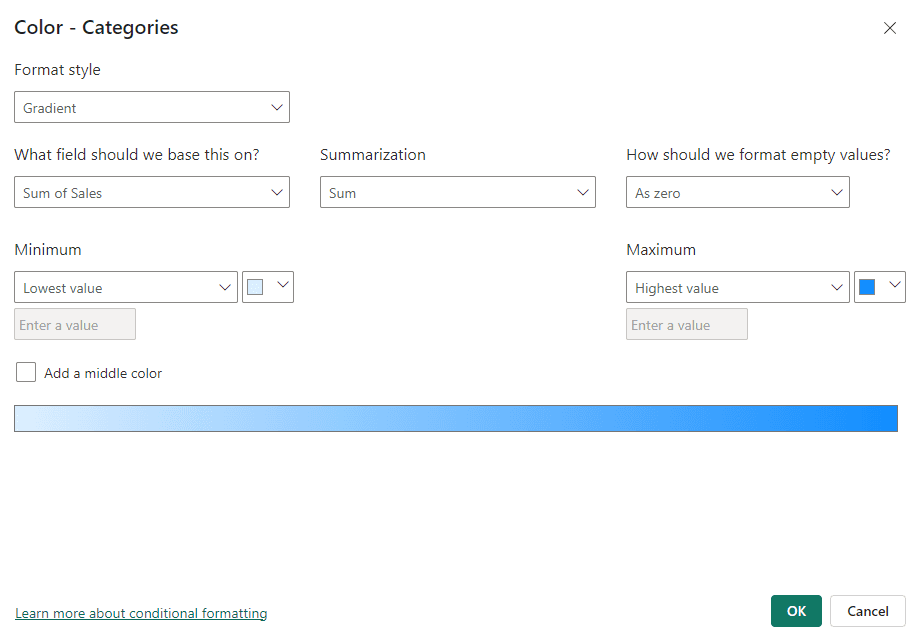The height and width of the screenshot is (643, 922).
Task: Click the minimum Enter a value field
Action: pos(75,324)
